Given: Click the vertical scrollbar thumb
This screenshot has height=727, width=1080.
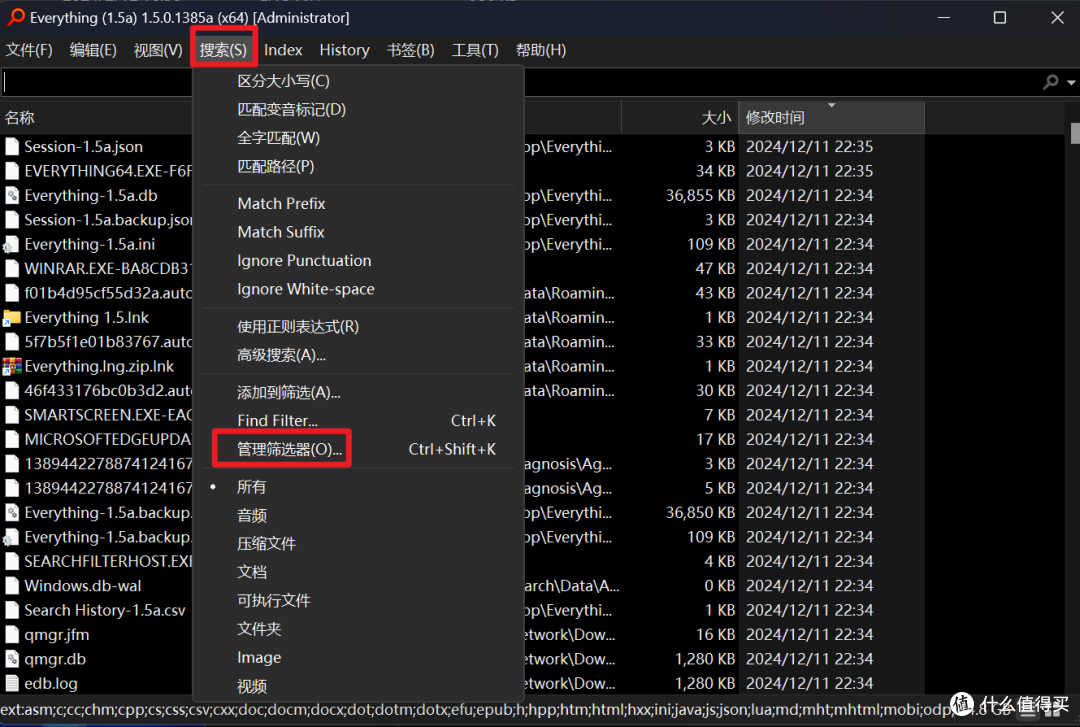Looking at the screenshot, I should [x=1074, y=133].
